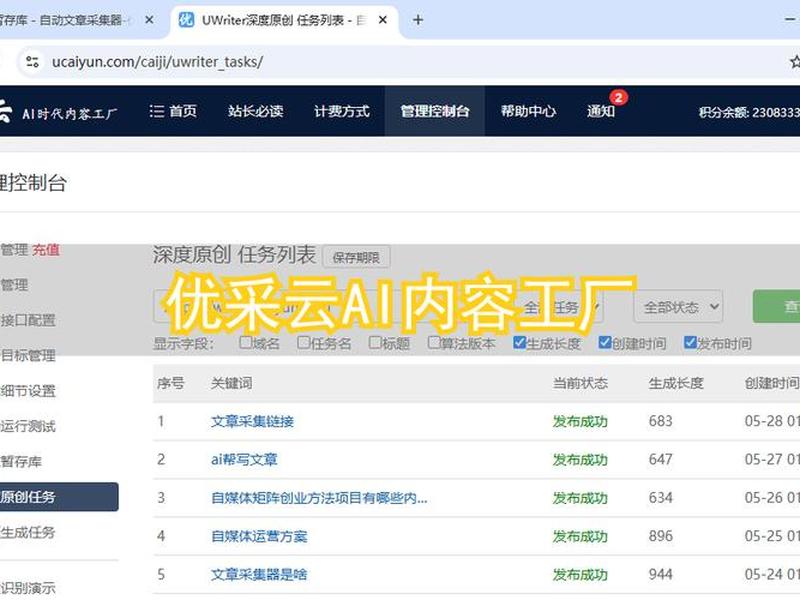Click creation time 05-28 in row 1
The height and width of the screenshot is (600, 800).
pos(772,421)
